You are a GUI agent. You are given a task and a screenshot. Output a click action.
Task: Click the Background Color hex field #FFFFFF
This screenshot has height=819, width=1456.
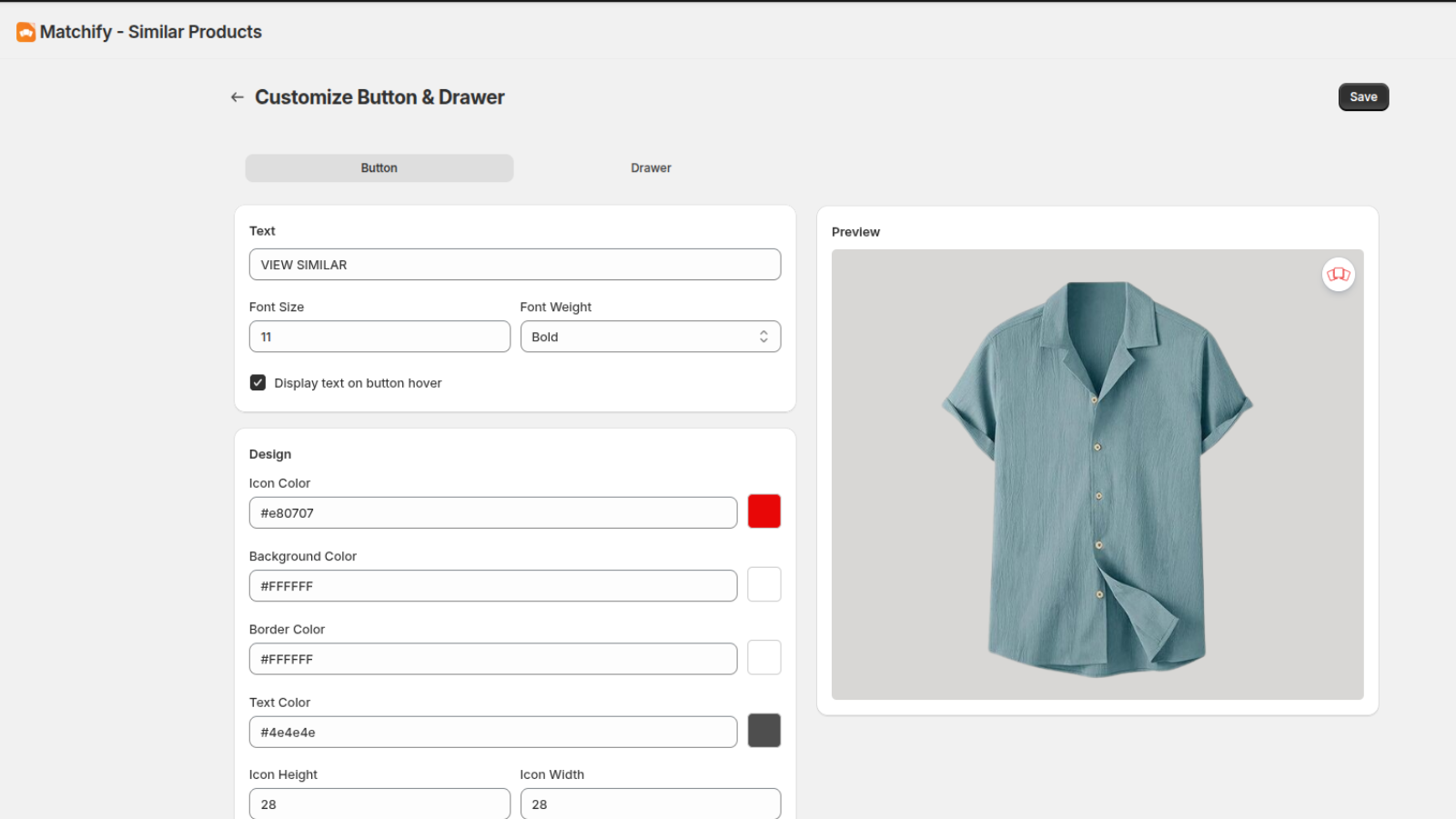492,585
